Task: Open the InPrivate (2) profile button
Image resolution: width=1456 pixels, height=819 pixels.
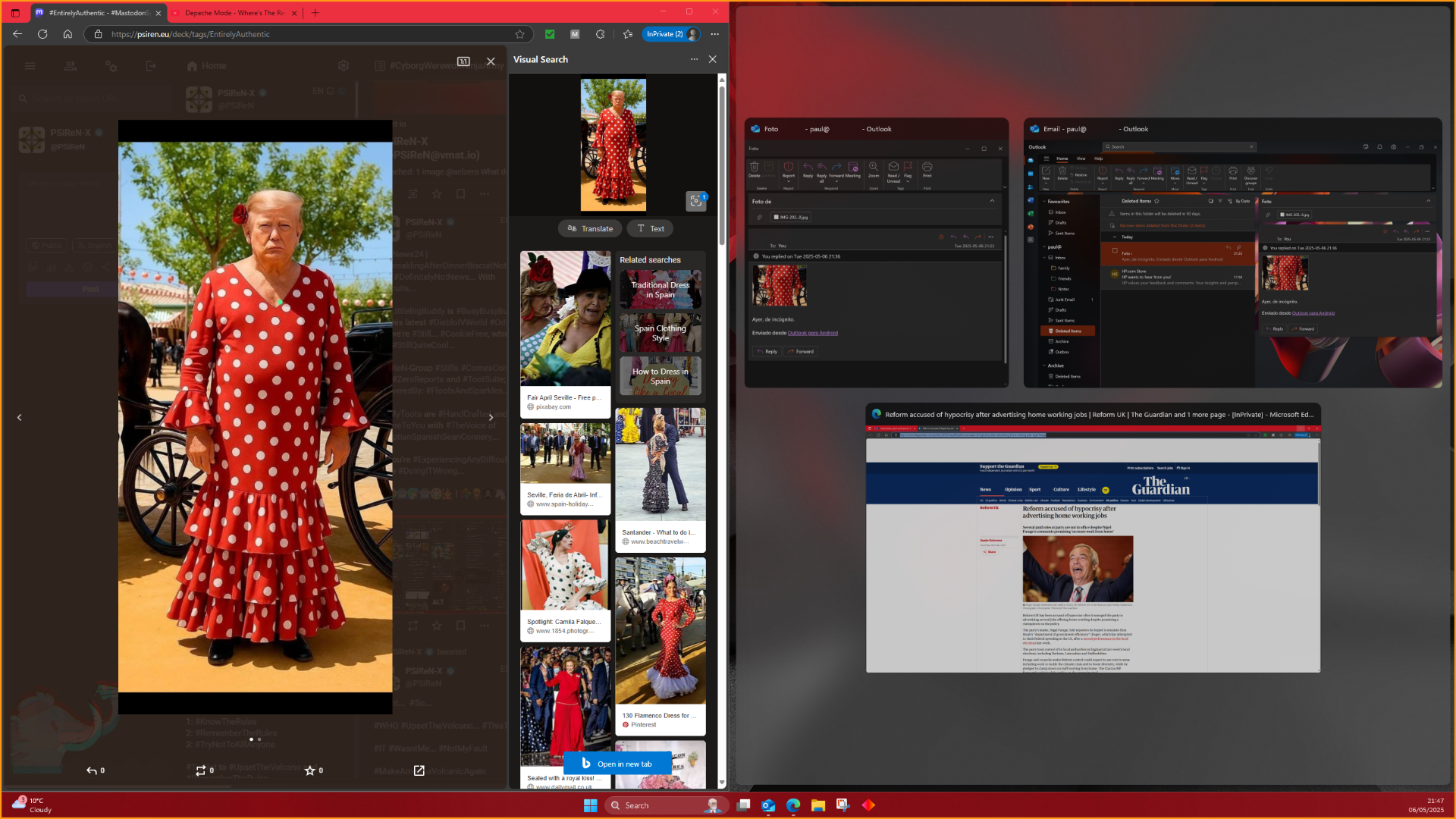Action: [672, 34]
